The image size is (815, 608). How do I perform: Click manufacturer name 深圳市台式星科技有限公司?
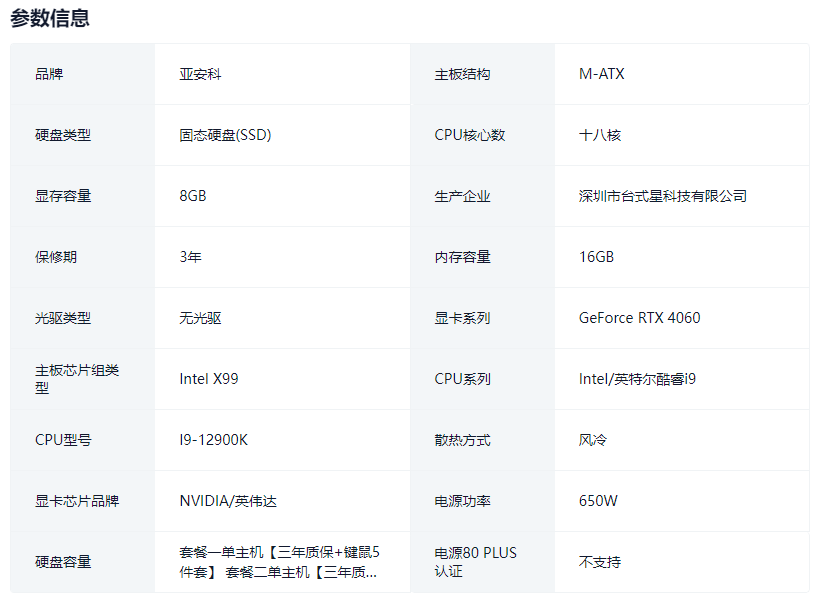tap(662, 196)
